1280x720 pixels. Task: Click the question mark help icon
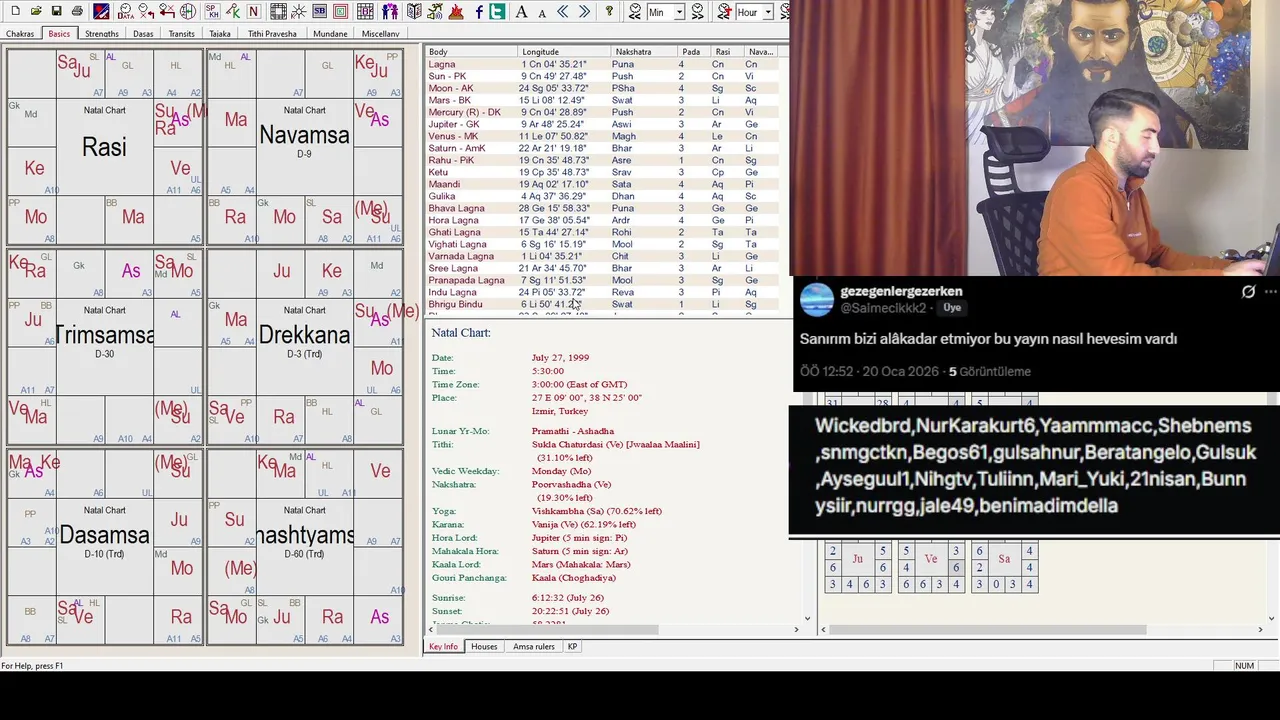pyautogui.click(x=609, y=11)
